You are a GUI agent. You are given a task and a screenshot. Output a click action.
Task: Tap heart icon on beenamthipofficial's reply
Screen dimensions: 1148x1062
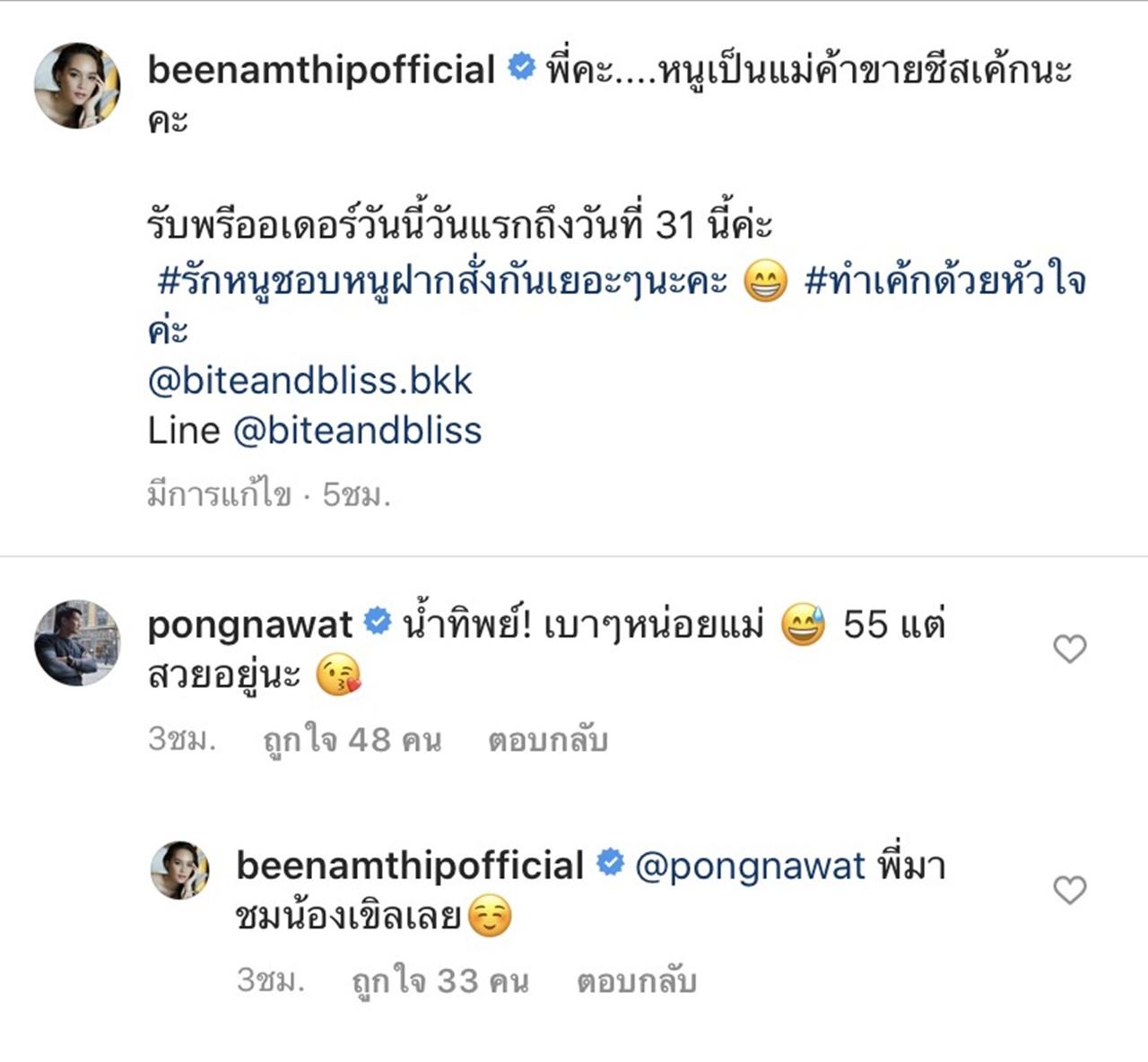click(1069, 890)
